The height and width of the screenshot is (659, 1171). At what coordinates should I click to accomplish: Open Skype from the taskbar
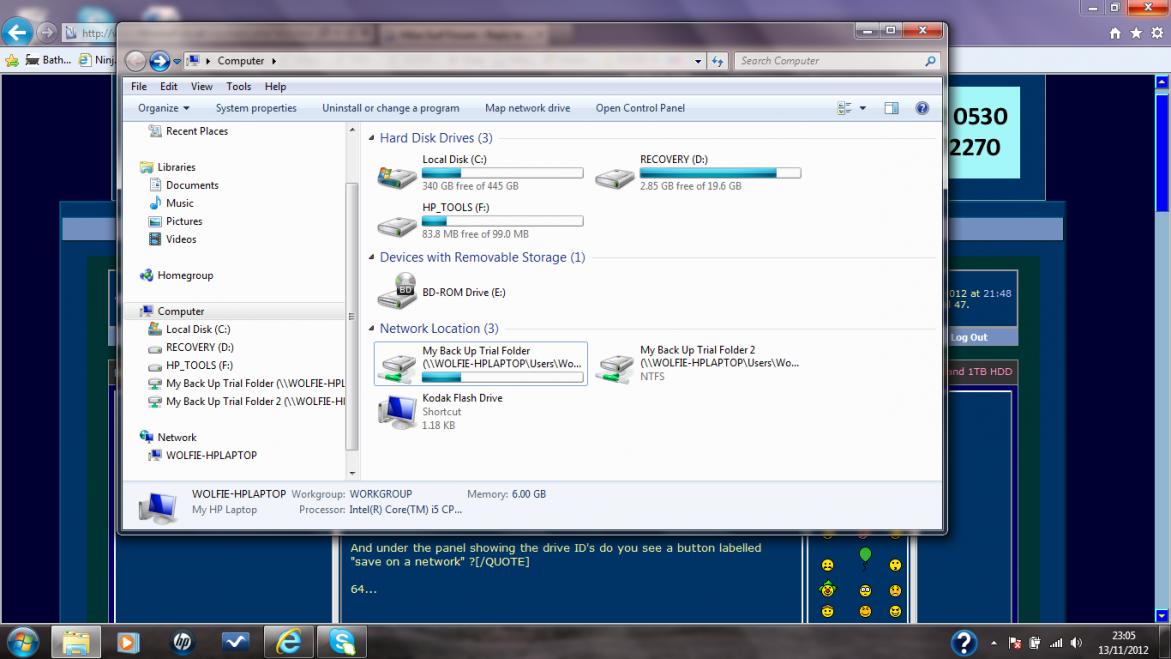[x=342, y=641]
